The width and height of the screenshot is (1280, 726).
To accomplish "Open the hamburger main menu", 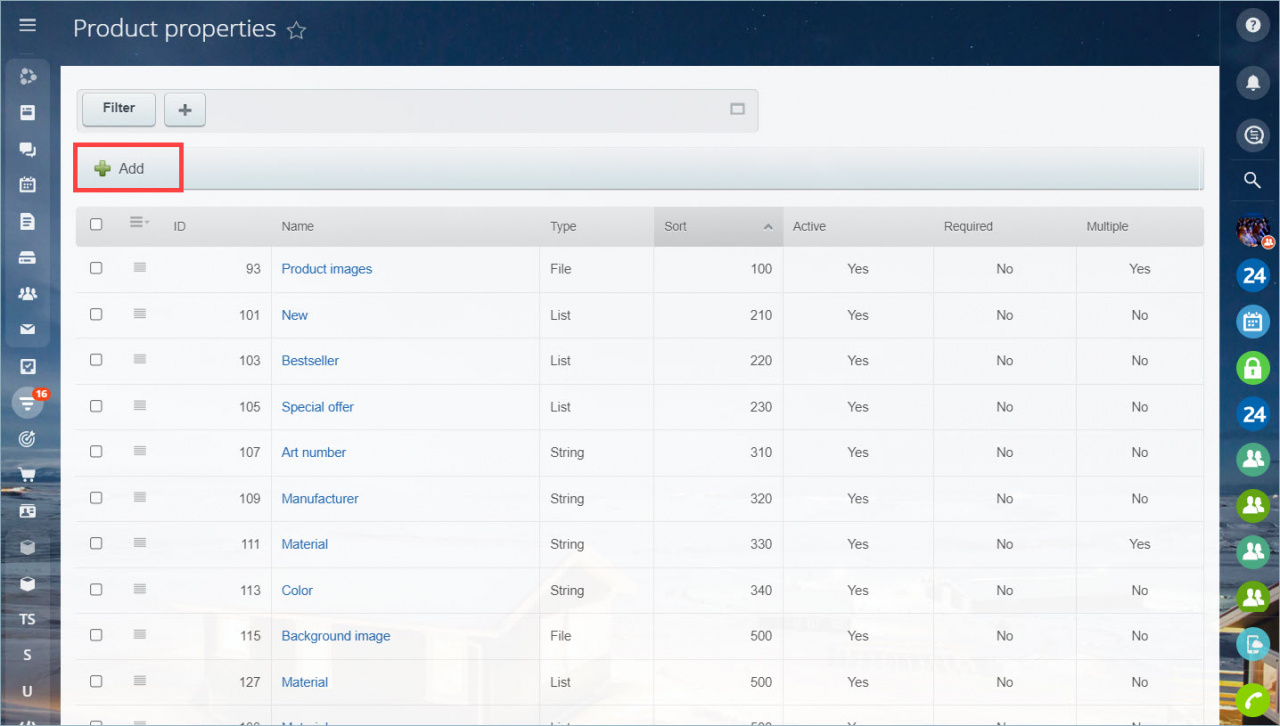I will (28, 26).
